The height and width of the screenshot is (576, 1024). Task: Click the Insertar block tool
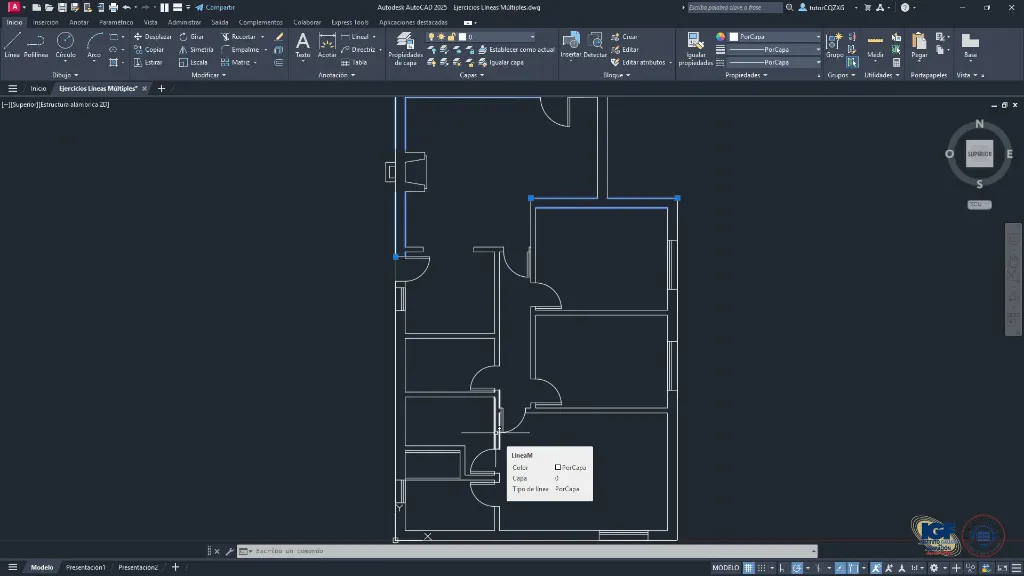click(571, 45)
